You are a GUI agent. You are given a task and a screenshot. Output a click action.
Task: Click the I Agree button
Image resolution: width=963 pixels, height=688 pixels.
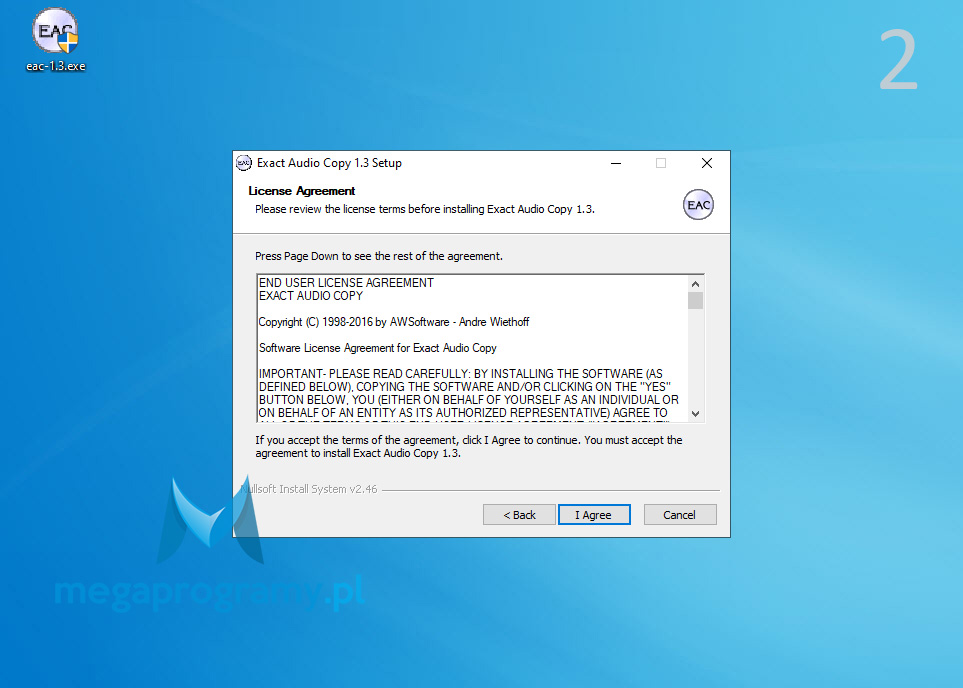point(594,515)
